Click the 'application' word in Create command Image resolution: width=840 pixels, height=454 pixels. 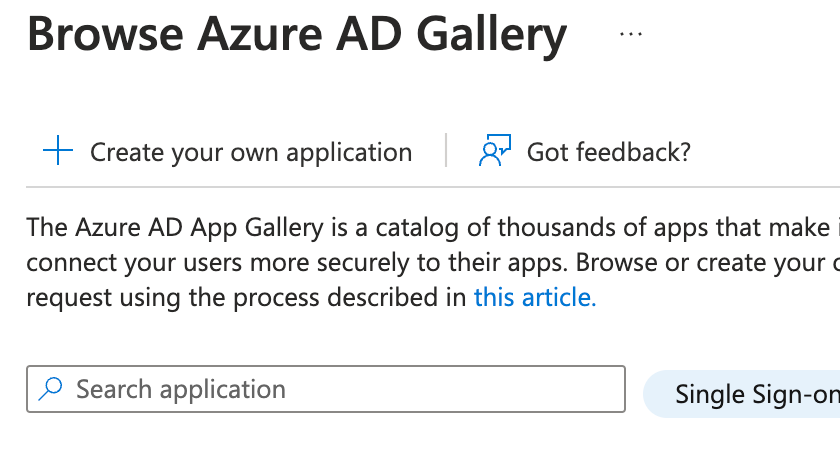click(x=349, y=153)
